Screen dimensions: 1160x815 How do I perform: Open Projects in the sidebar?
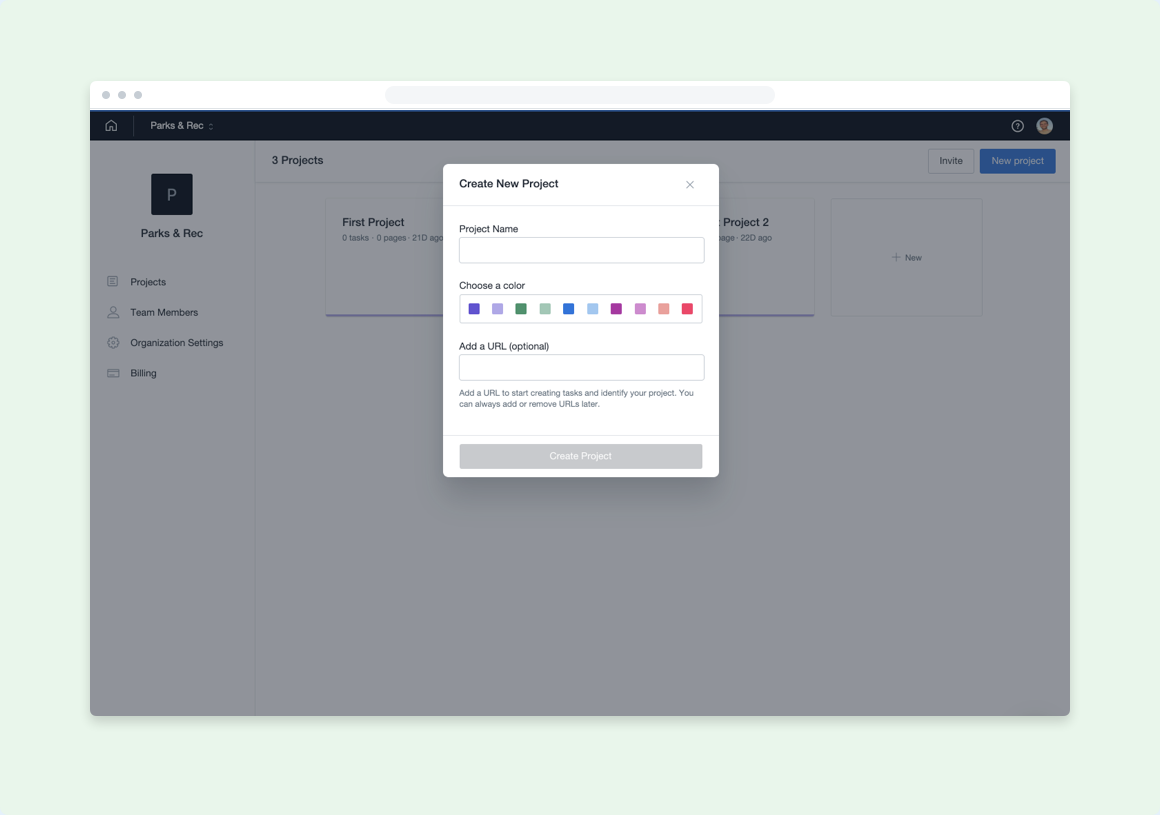pos(148,282)
